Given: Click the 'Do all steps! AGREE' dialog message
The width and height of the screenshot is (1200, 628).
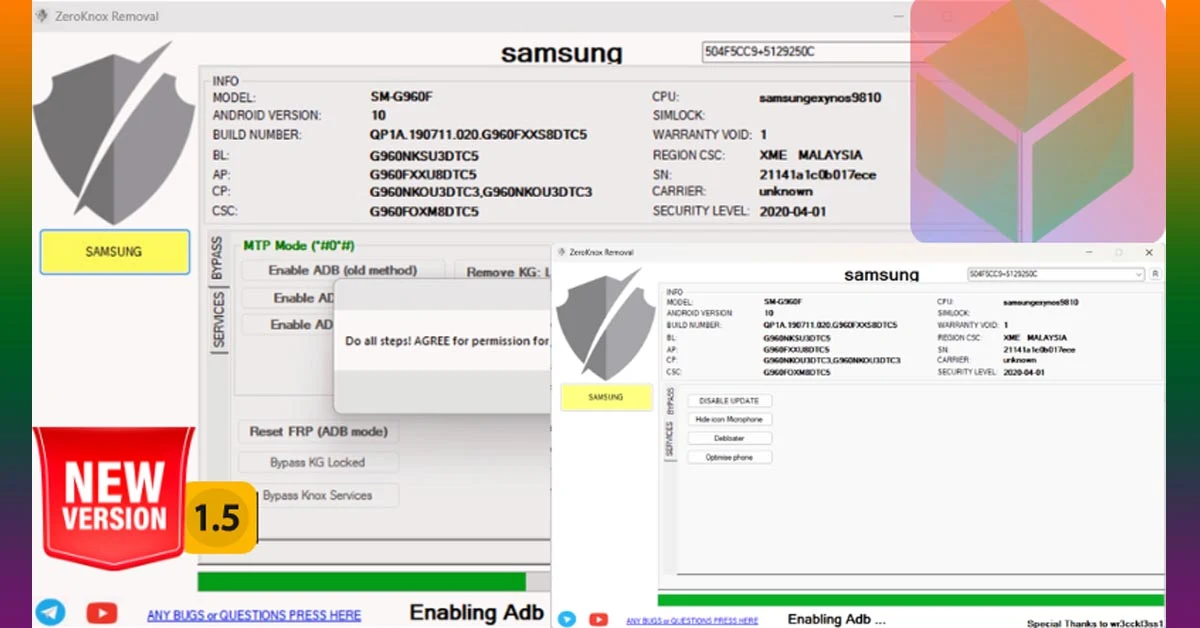Looking at the screenshot, I should click(447, 341).
